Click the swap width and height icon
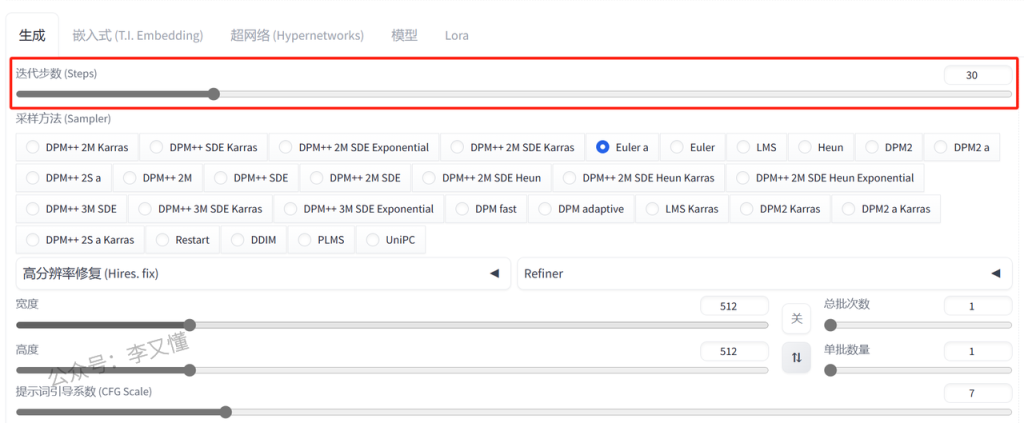Screen dimensions: 1024x423 (x=796, y=357)
